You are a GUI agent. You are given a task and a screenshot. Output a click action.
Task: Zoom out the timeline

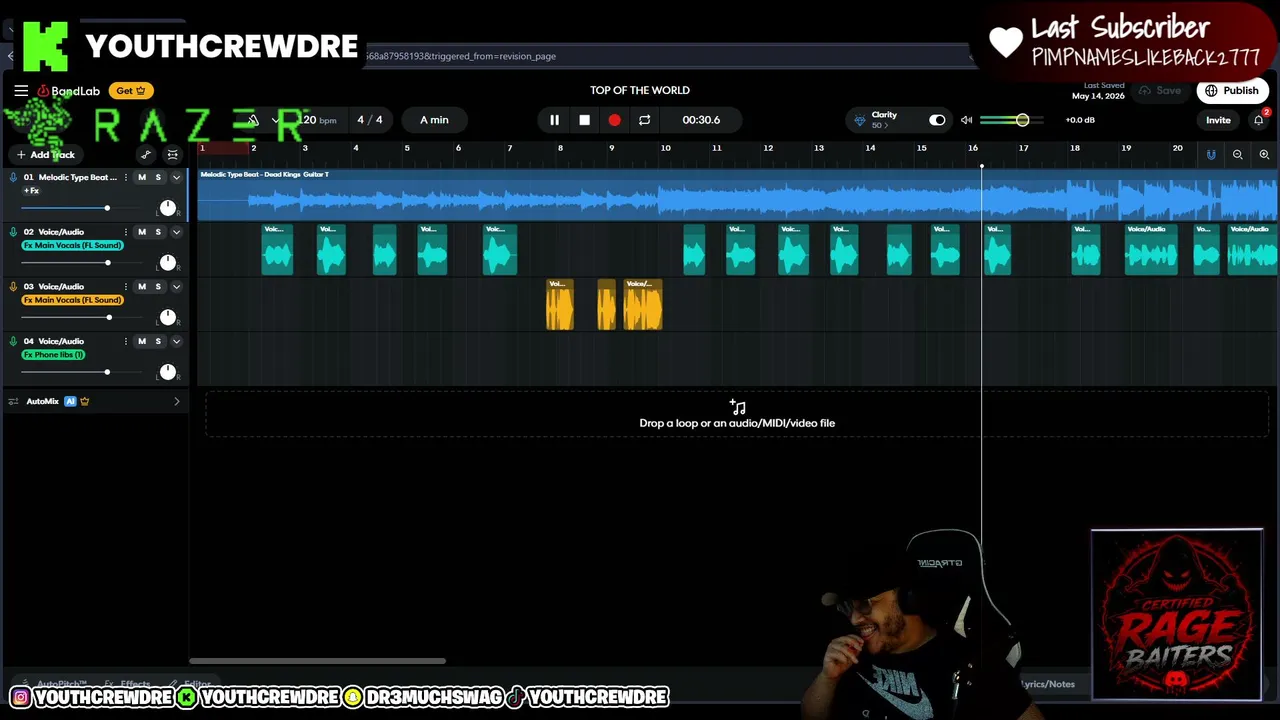[x=1238, y=155]
